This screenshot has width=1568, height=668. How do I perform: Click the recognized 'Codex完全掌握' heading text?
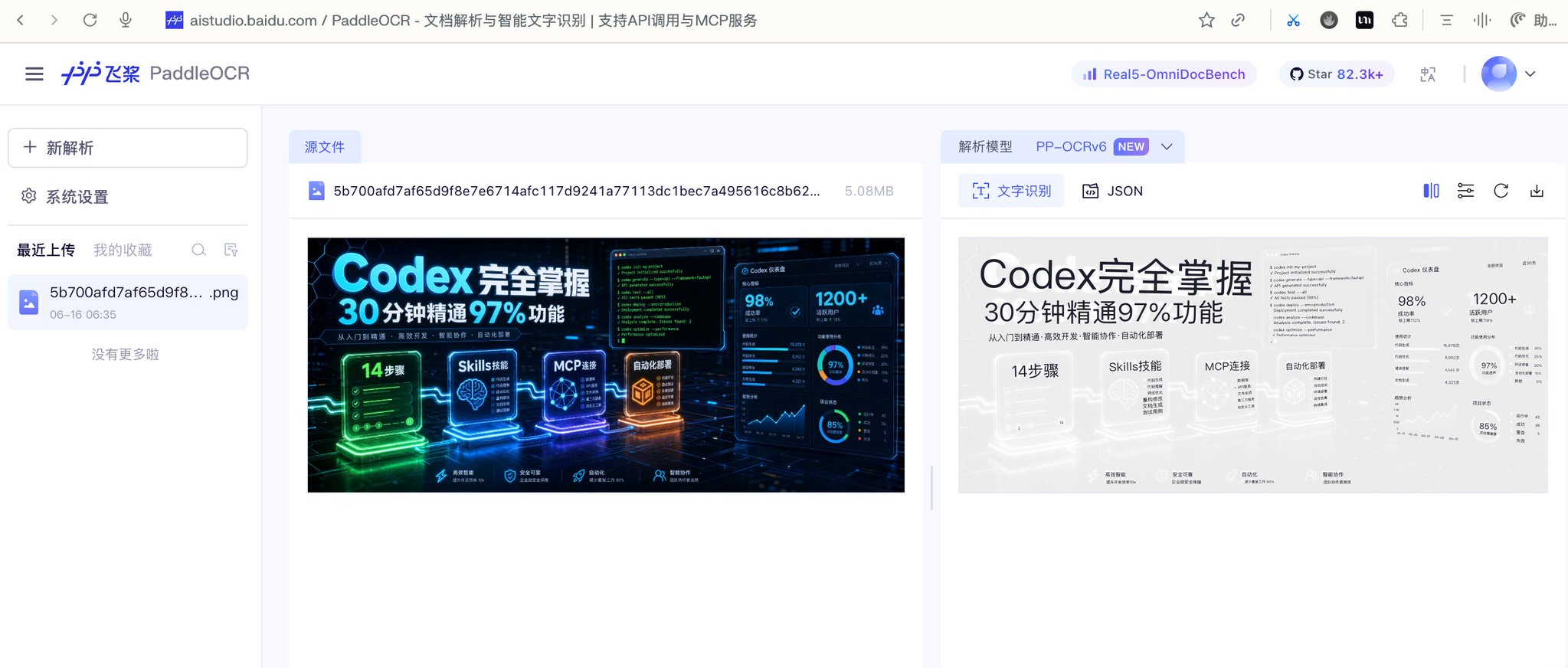[1115, 276]
